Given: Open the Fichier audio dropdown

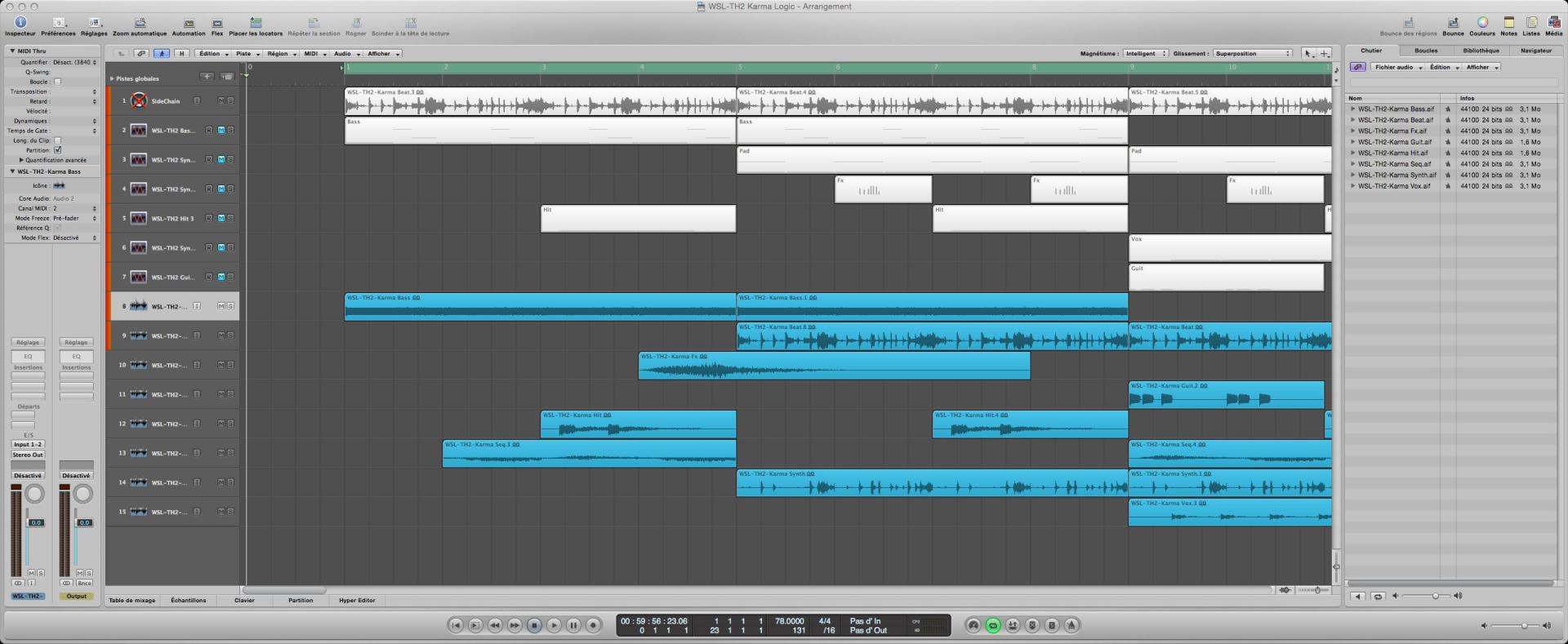Looking at the screenshot, I should point(1397,67).
